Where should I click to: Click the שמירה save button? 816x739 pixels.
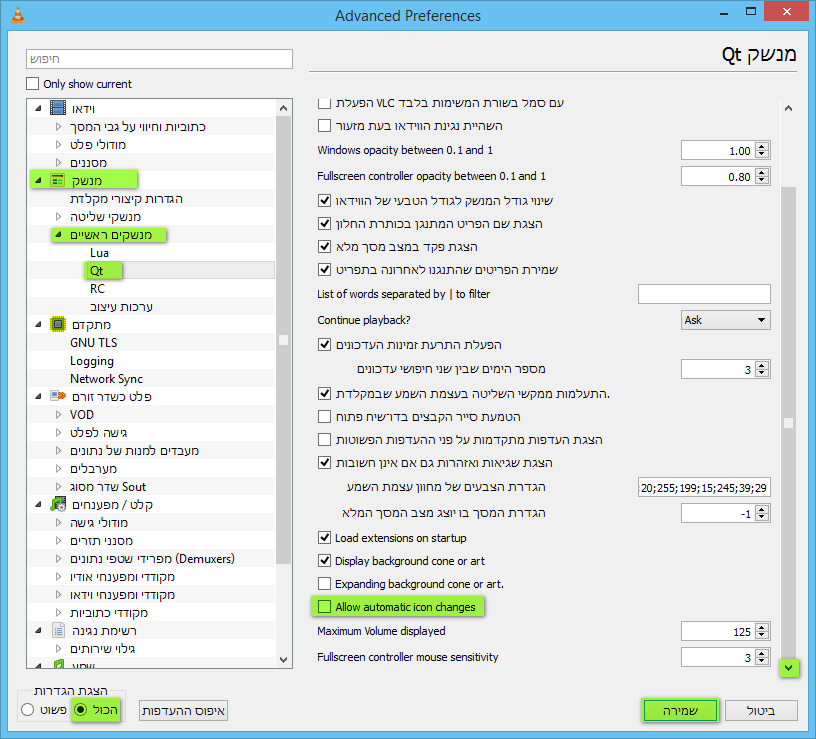(680, 710)
